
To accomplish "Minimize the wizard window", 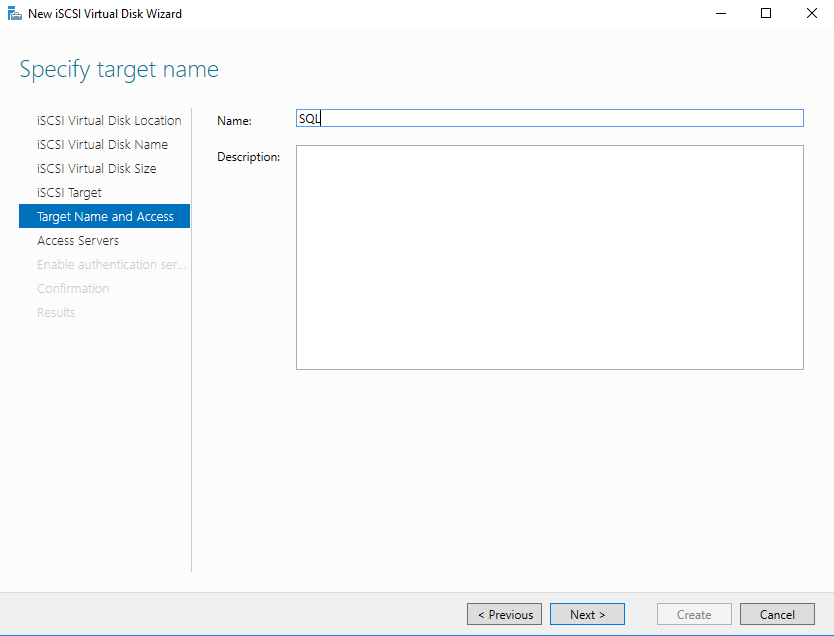I will pyautogui.click(x=721, y=13).
